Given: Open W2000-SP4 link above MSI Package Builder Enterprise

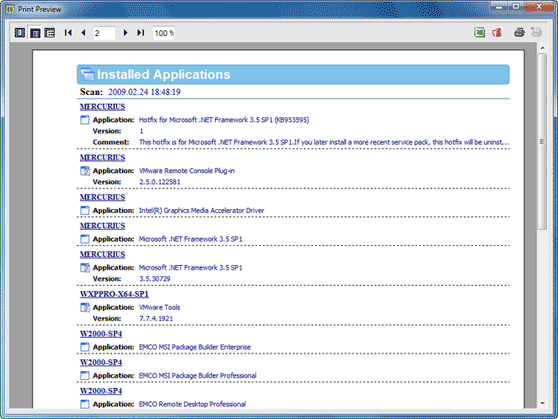Looking at the screenshot, I should [101, 334].
